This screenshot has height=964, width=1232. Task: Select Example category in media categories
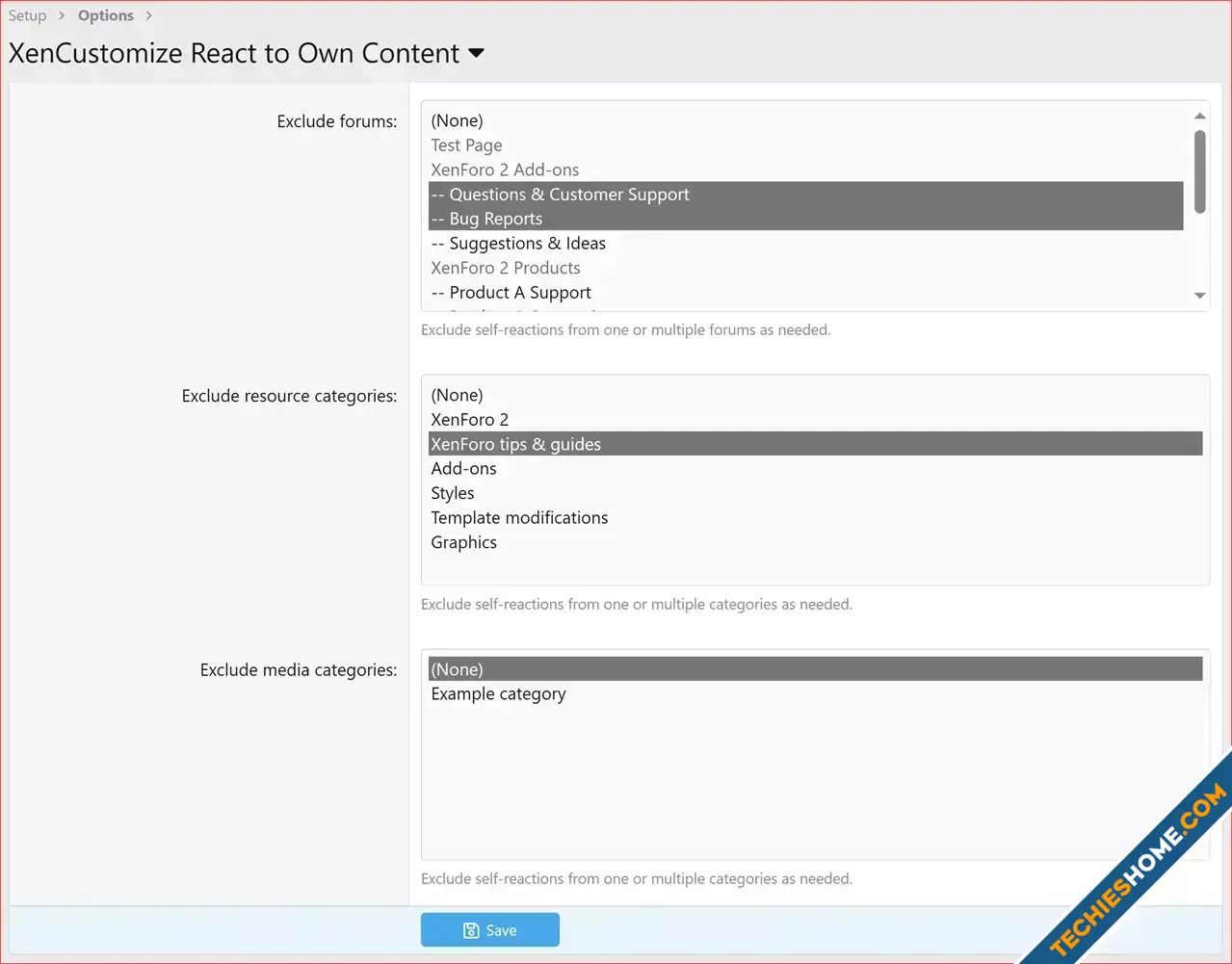[x=815, y=694]
